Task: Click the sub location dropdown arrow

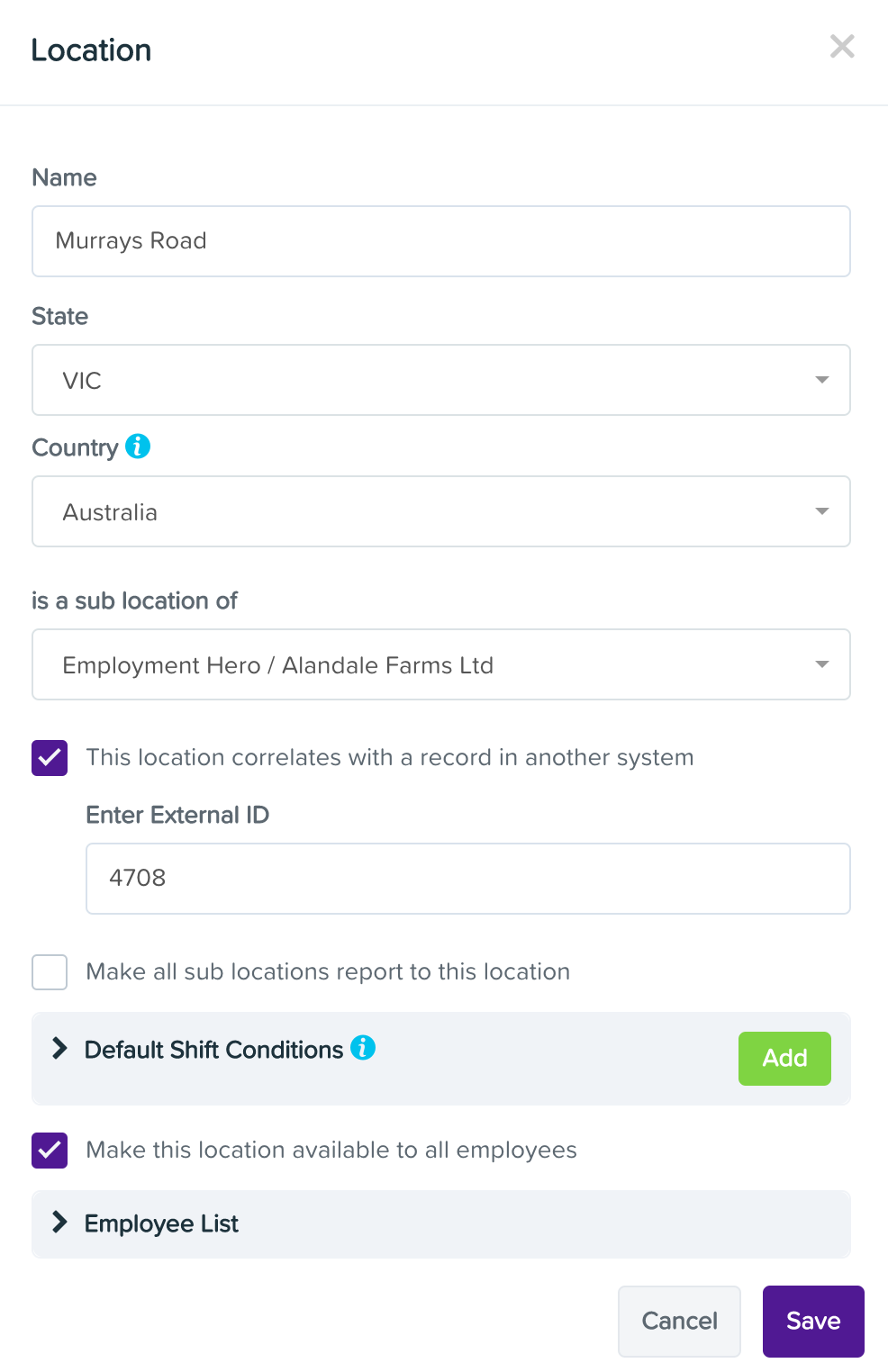Action: 820,664
